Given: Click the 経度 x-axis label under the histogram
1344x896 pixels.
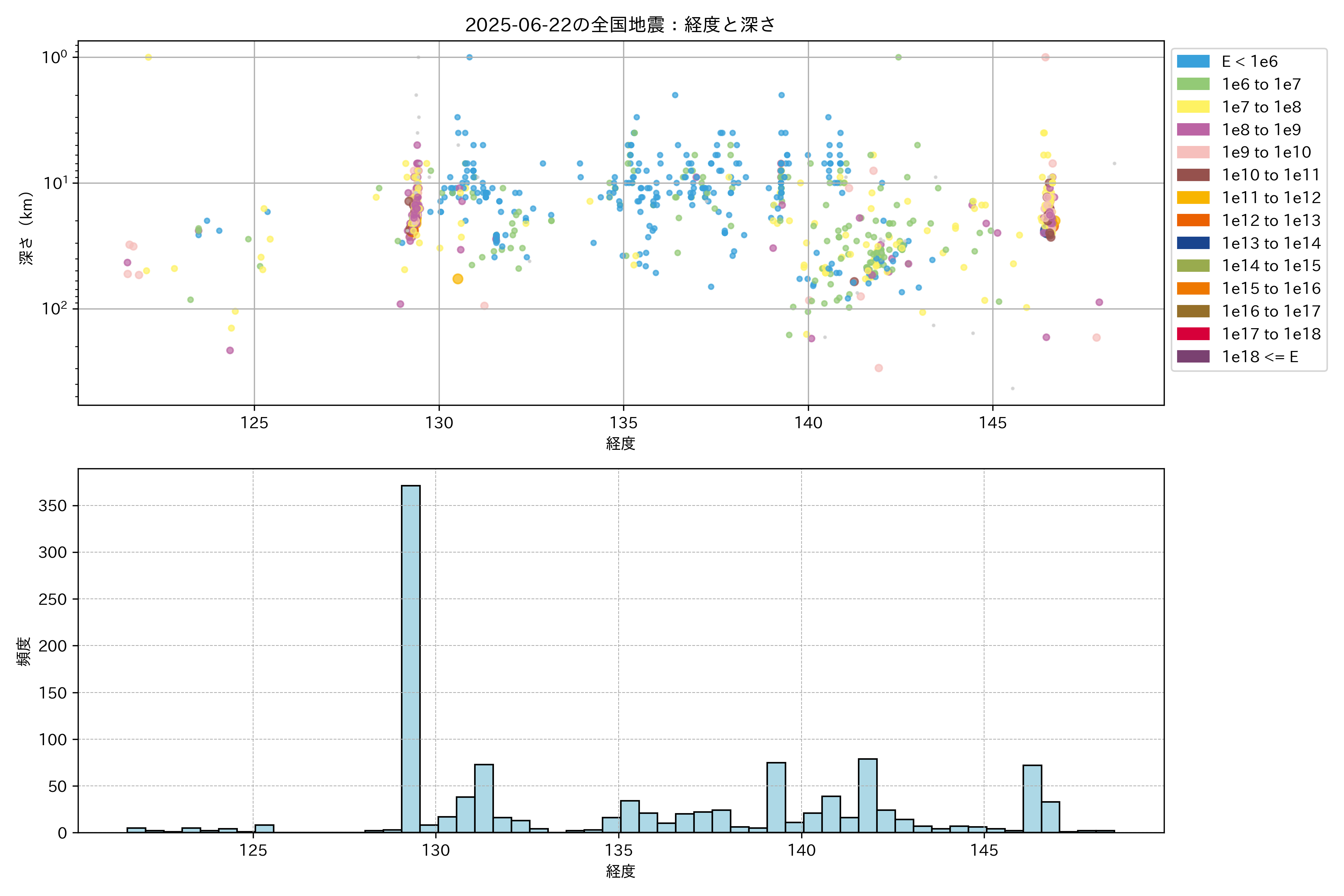Looking at the screenshot, I should coord(620,871).
